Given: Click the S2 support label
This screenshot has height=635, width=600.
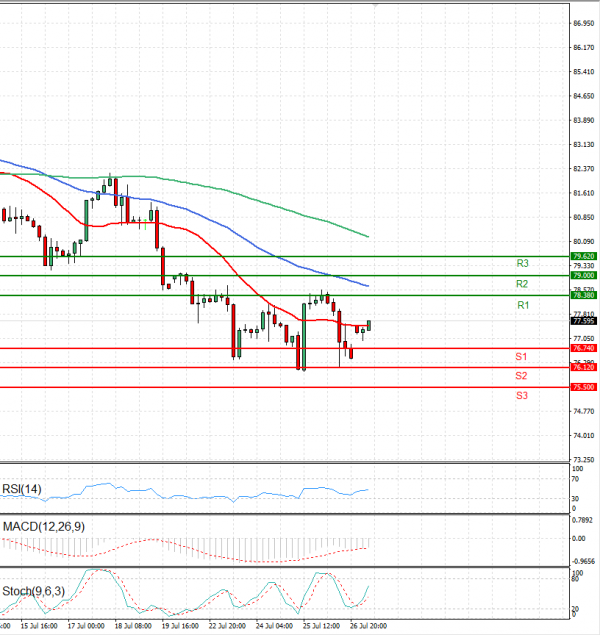Looking at the screenshot, I should [x=521, y=376].
